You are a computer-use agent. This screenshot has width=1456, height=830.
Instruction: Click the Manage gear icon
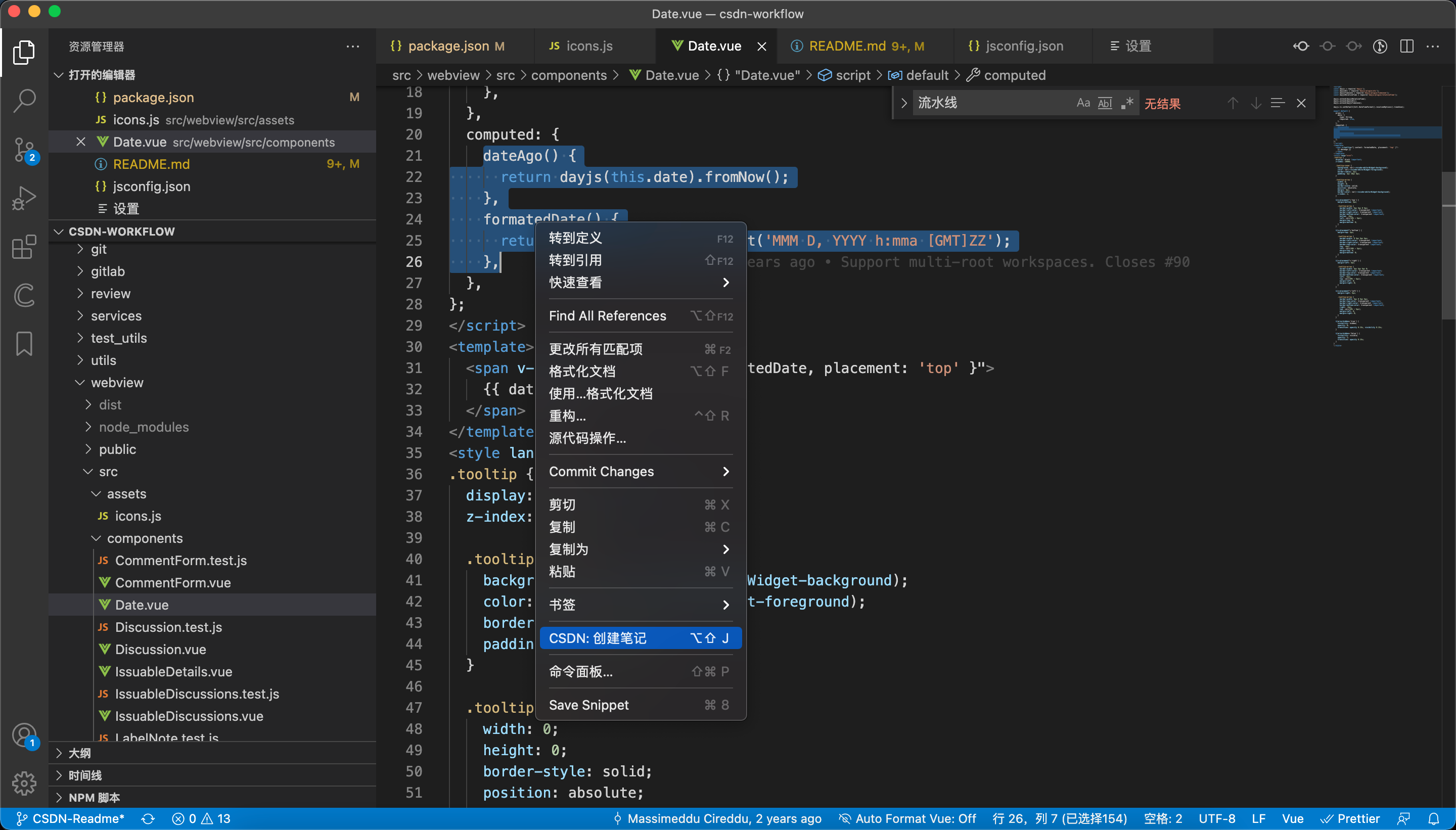tap(24, 783)
